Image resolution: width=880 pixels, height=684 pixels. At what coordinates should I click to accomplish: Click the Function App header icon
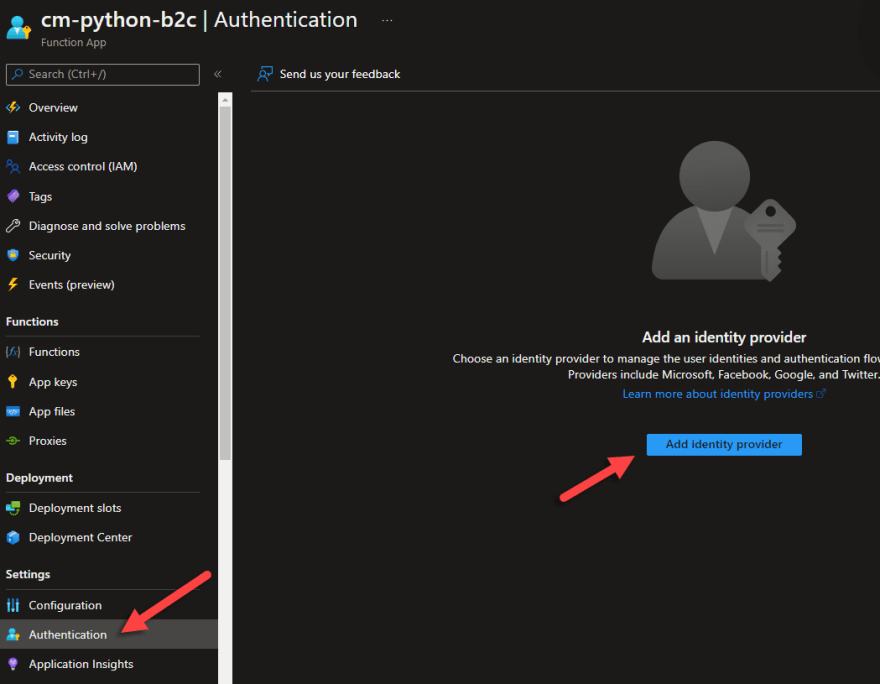click(19, 27)
